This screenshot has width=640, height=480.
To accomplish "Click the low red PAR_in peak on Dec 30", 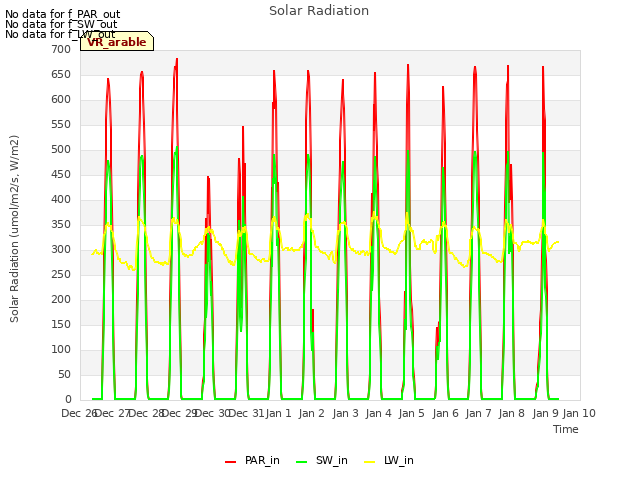I will (208, 178).
